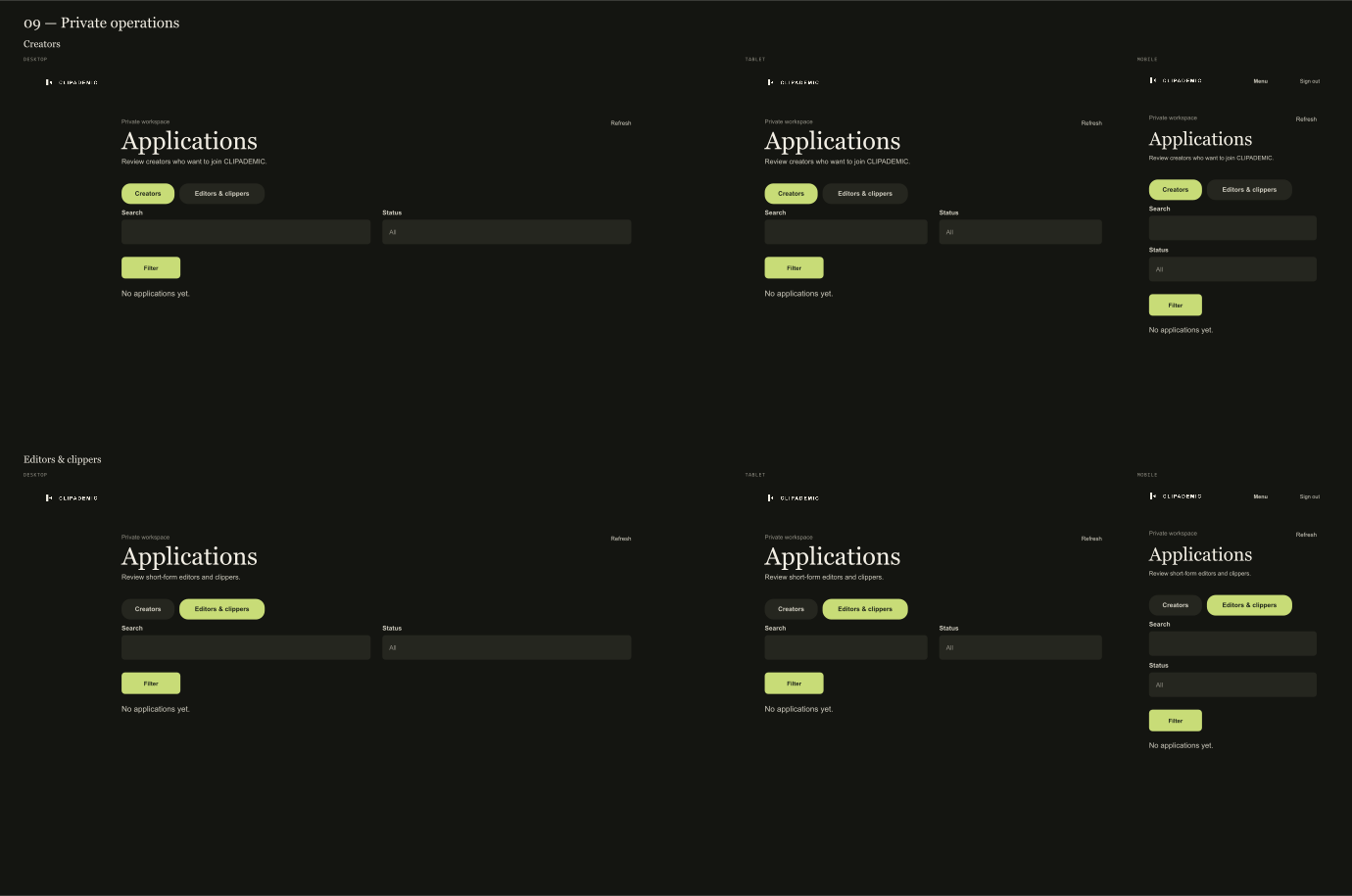This screenshot has height=896, width=1352.
Task: Select Editors & clippers tab, Editors section desktop frame
Action: tap(221, 608)
